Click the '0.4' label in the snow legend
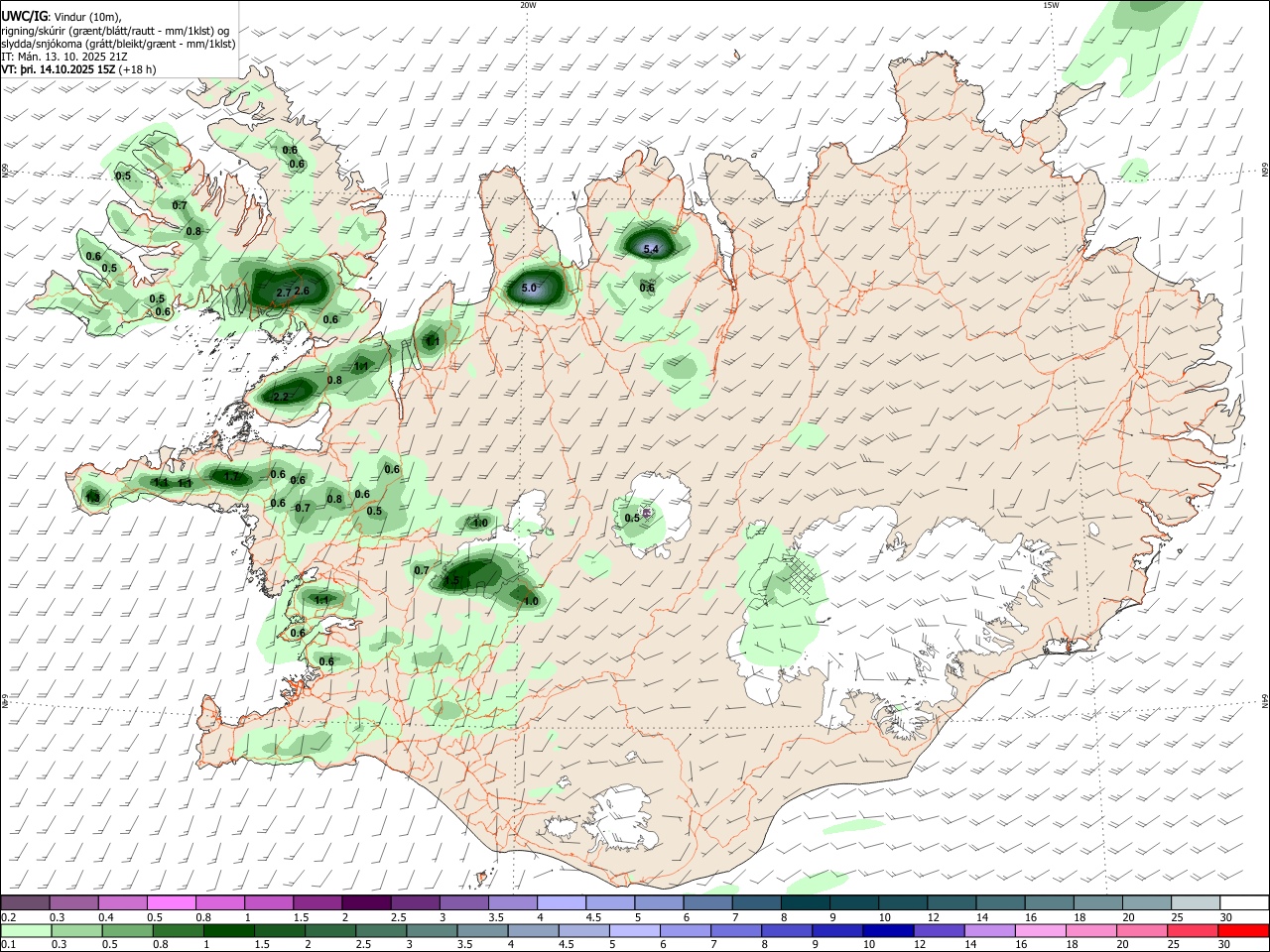 pyautogui.click(x=106, y=917)
